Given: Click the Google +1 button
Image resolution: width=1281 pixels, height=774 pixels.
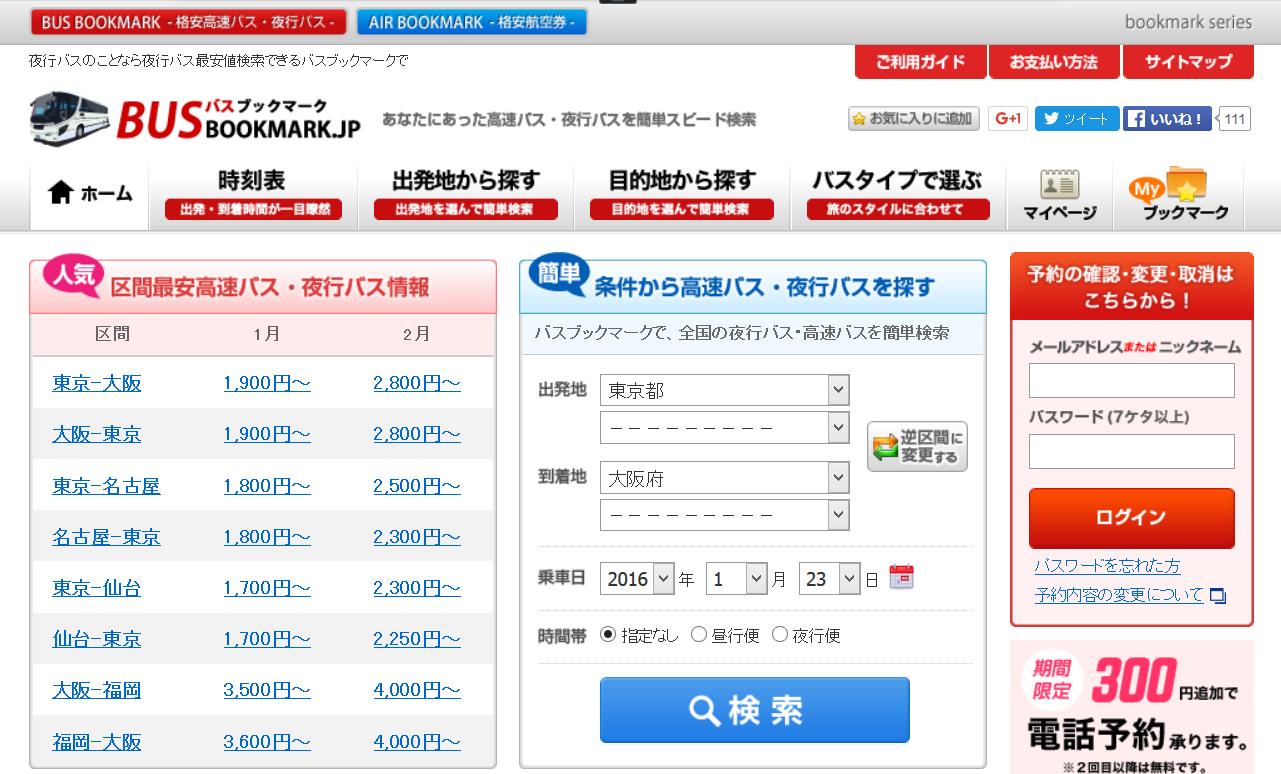Looking at the screenshot, I should click(x=1008, y=119).
